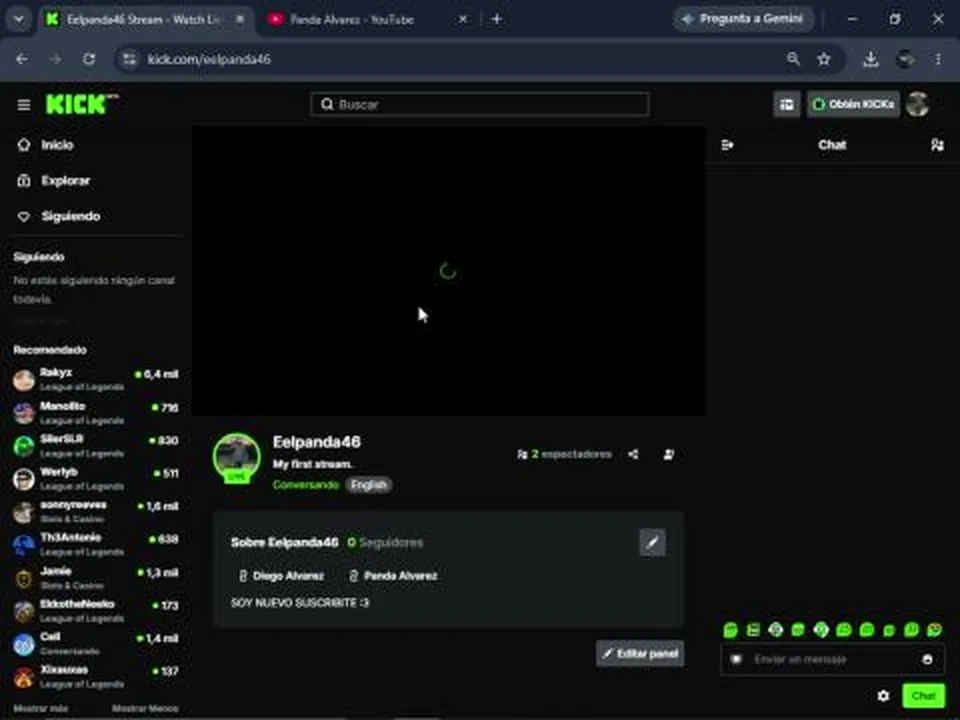Open Cail channel entry
This screenshot has height=720, width=960.
coord(96,643)
